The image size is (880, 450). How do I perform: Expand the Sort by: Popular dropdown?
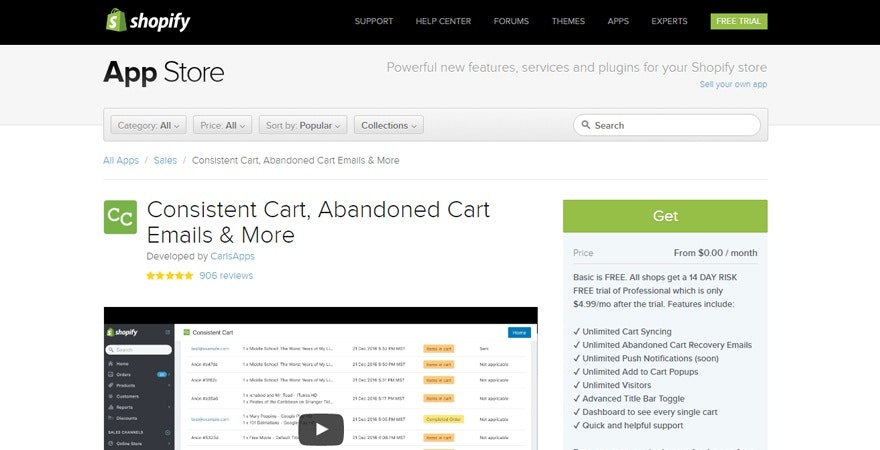(303, 125)
